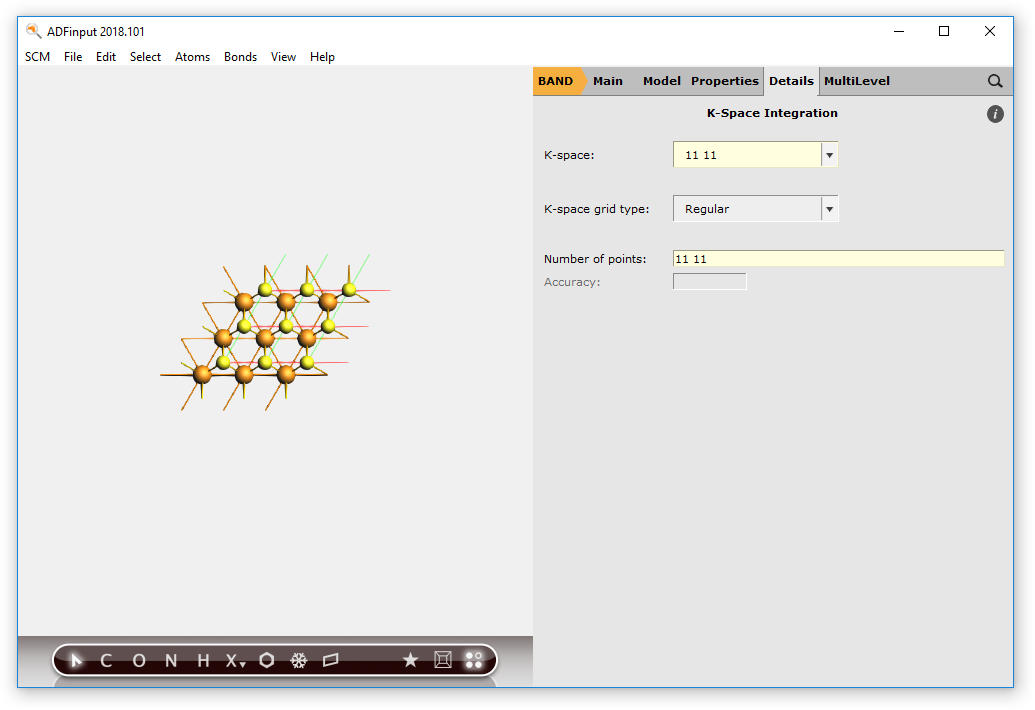Click the Accuracy label

(x=572, y=282)
